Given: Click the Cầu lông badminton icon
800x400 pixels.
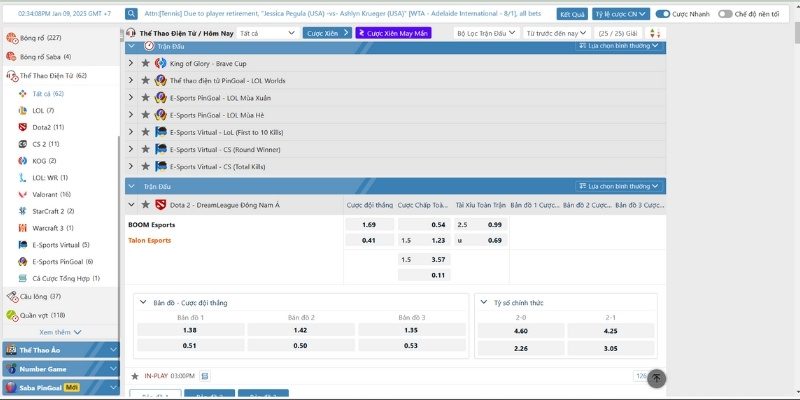Looking at the screenshot, I should pos(12,296).
